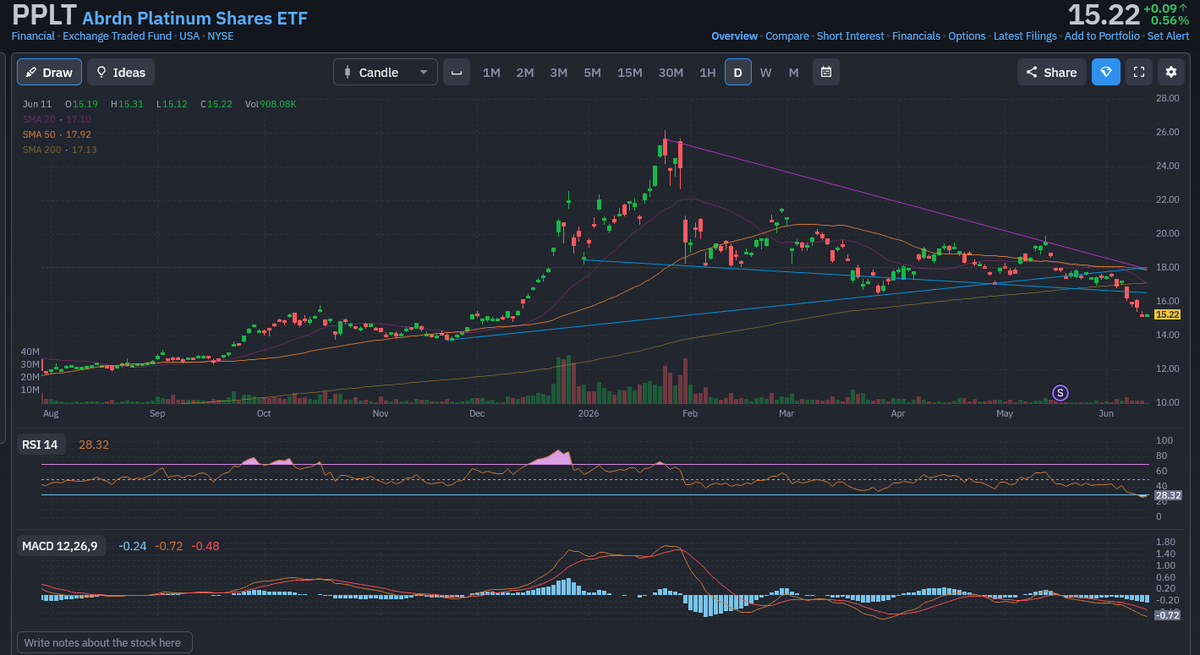The width and height of the screenshot is (1200, 655).
Task: Select the 15M timeframe
Action: 630,72
